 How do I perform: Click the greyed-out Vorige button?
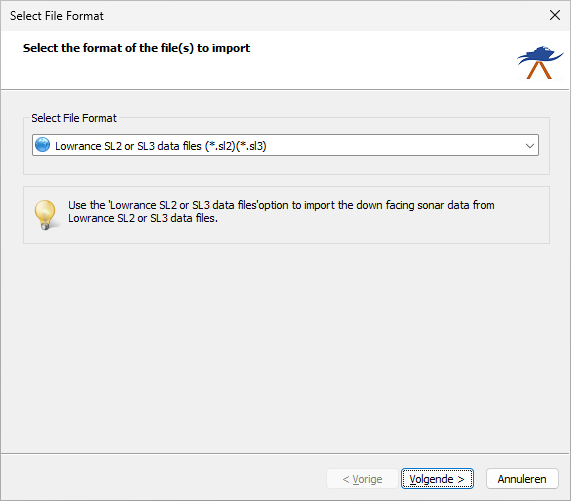[362, 479]
